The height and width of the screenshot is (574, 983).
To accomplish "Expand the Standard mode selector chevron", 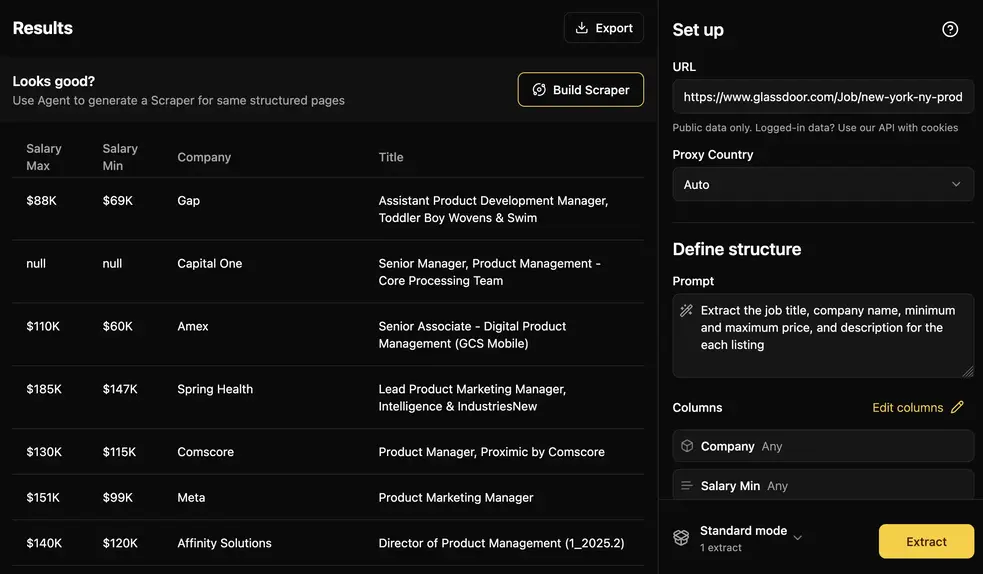I will [x=797, y=538].
